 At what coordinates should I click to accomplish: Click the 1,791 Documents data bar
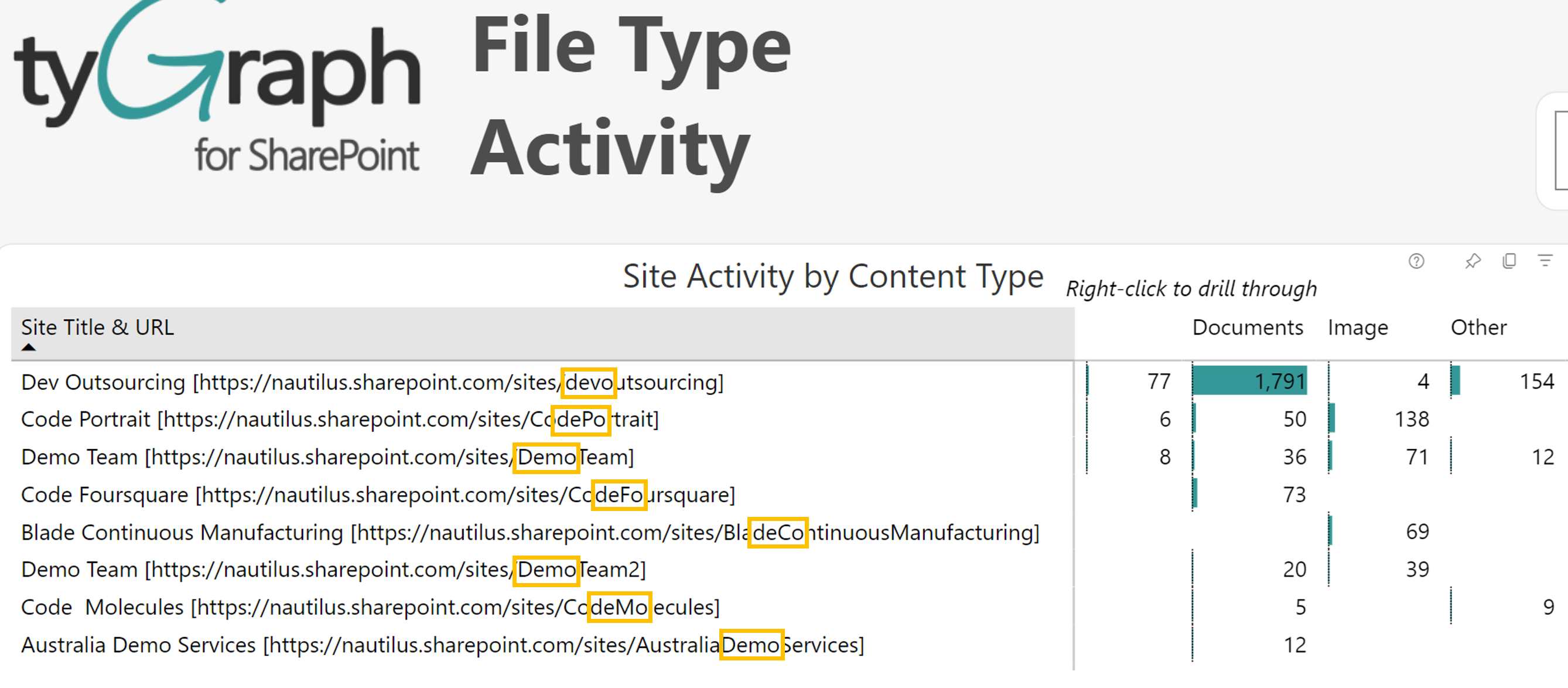pos(1249,382)
